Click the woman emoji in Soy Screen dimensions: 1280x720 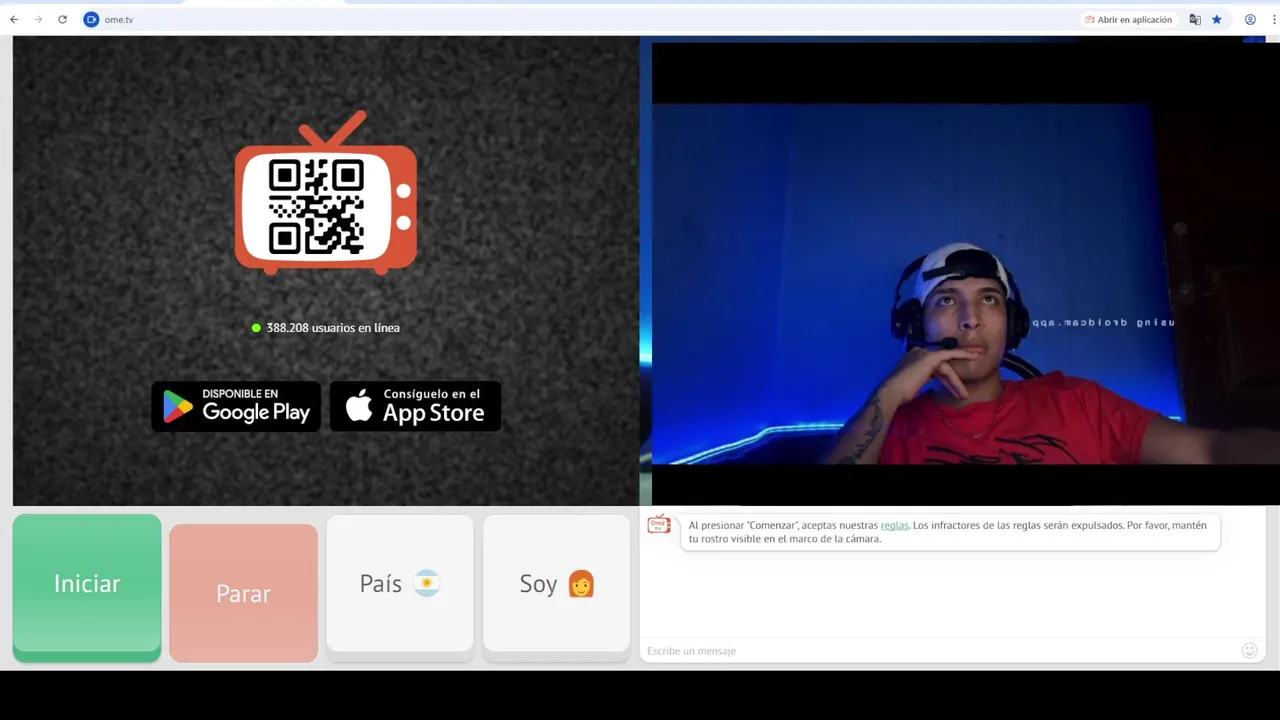pos(581,584)
